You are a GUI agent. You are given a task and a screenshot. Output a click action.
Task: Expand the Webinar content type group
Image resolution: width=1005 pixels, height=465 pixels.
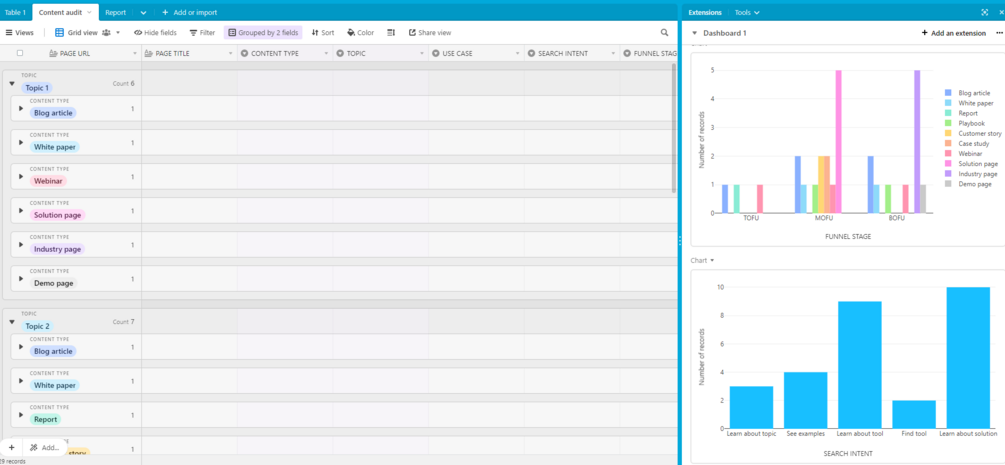click(x=21, y=176)
